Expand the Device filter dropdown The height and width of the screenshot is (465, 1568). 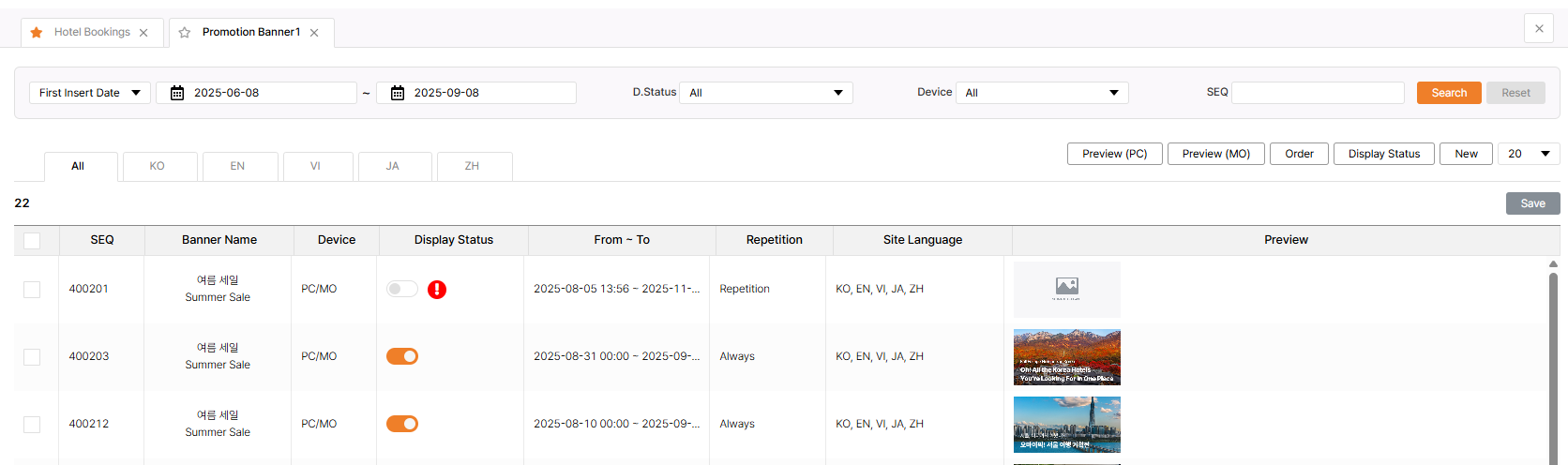pos(1042,93)
